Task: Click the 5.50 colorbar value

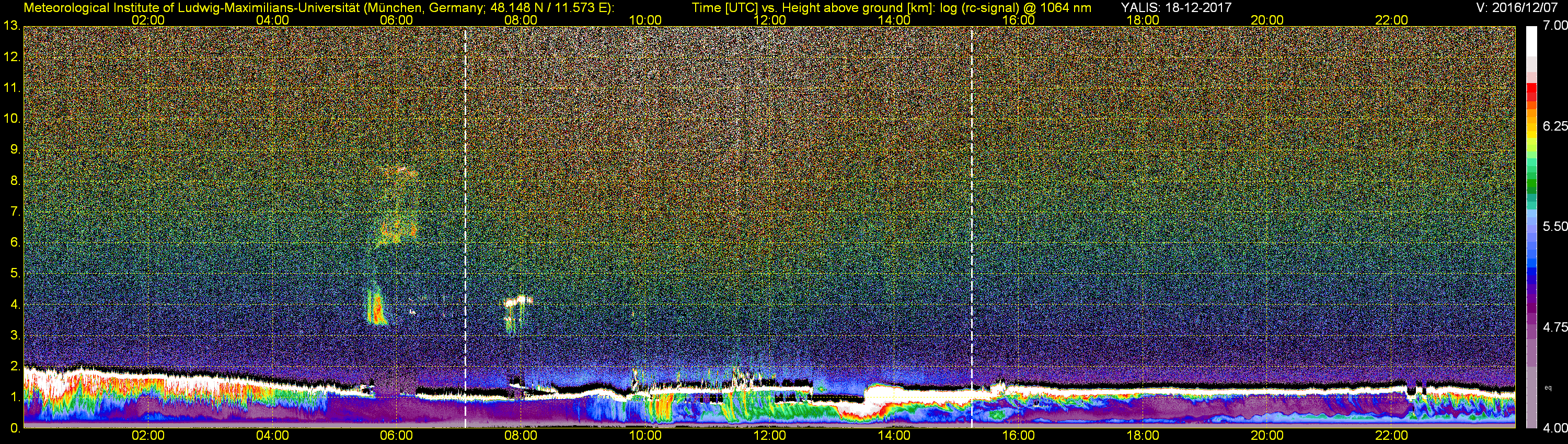Action: click(x=1554, y=226)
